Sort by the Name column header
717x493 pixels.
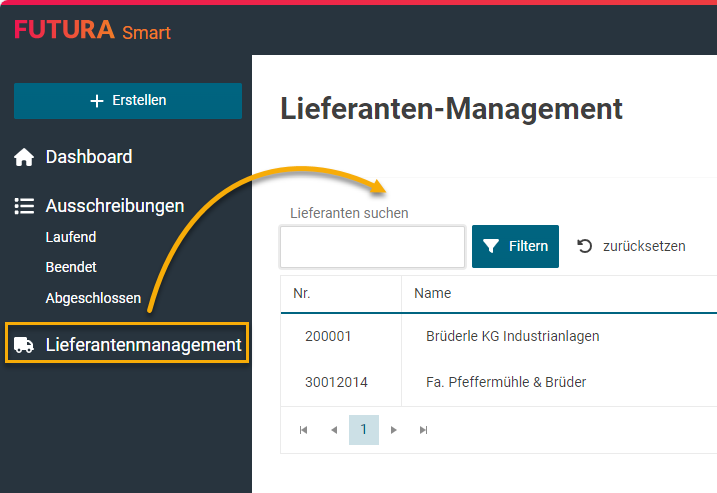pyautogui.click(x=432, y=293)
